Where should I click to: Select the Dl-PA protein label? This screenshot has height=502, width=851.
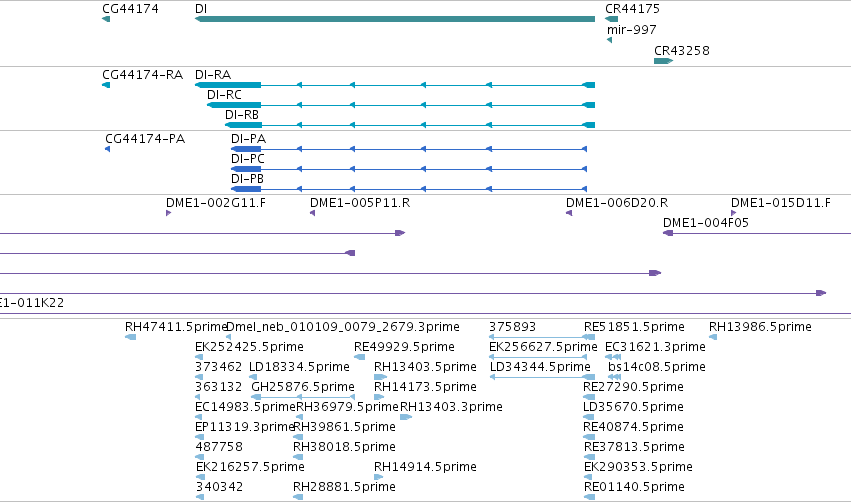point(249,139)
